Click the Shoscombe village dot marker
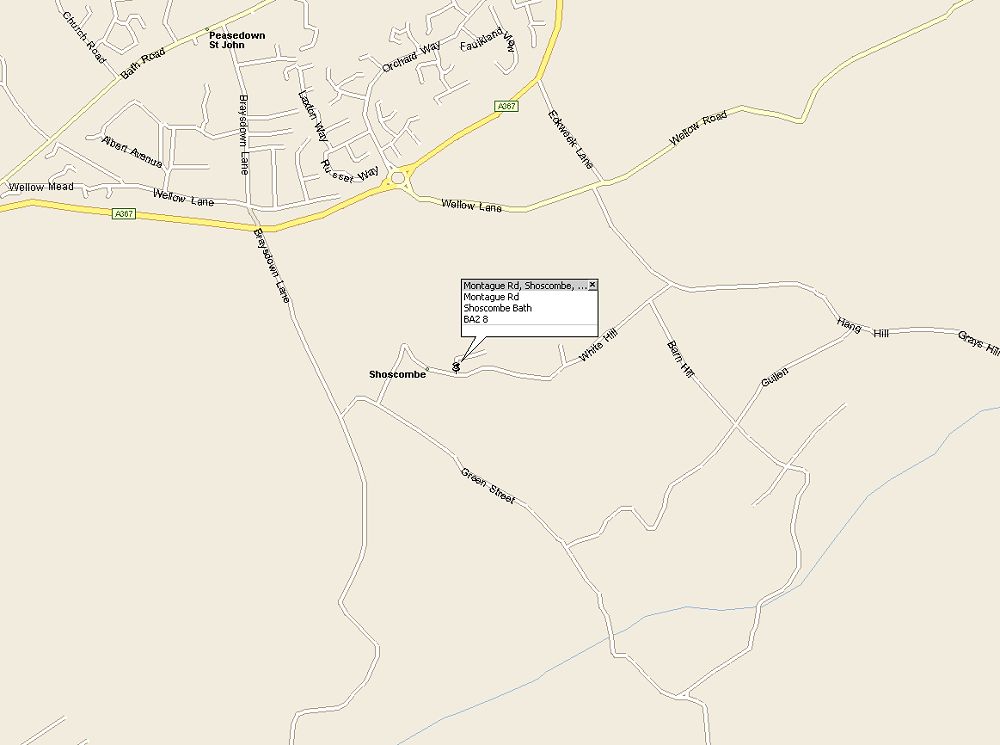The height and width of the screenshot is (745, 1000). pyautogui.click(x=427, y=369)
